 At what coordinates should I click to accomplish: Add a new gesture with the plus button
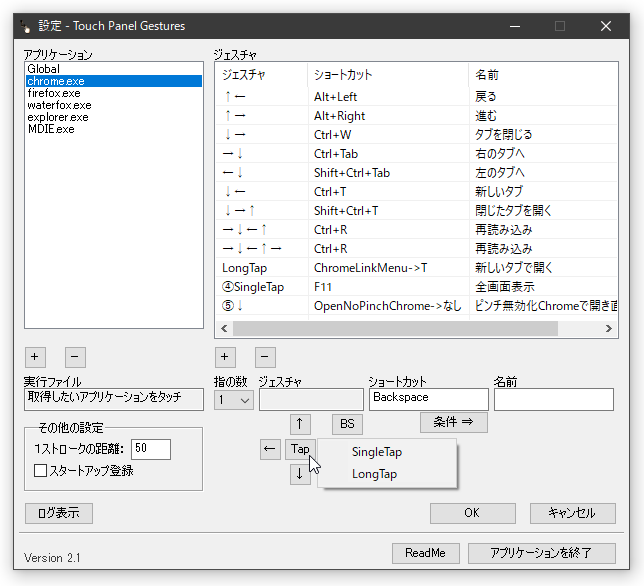point(225,357)
